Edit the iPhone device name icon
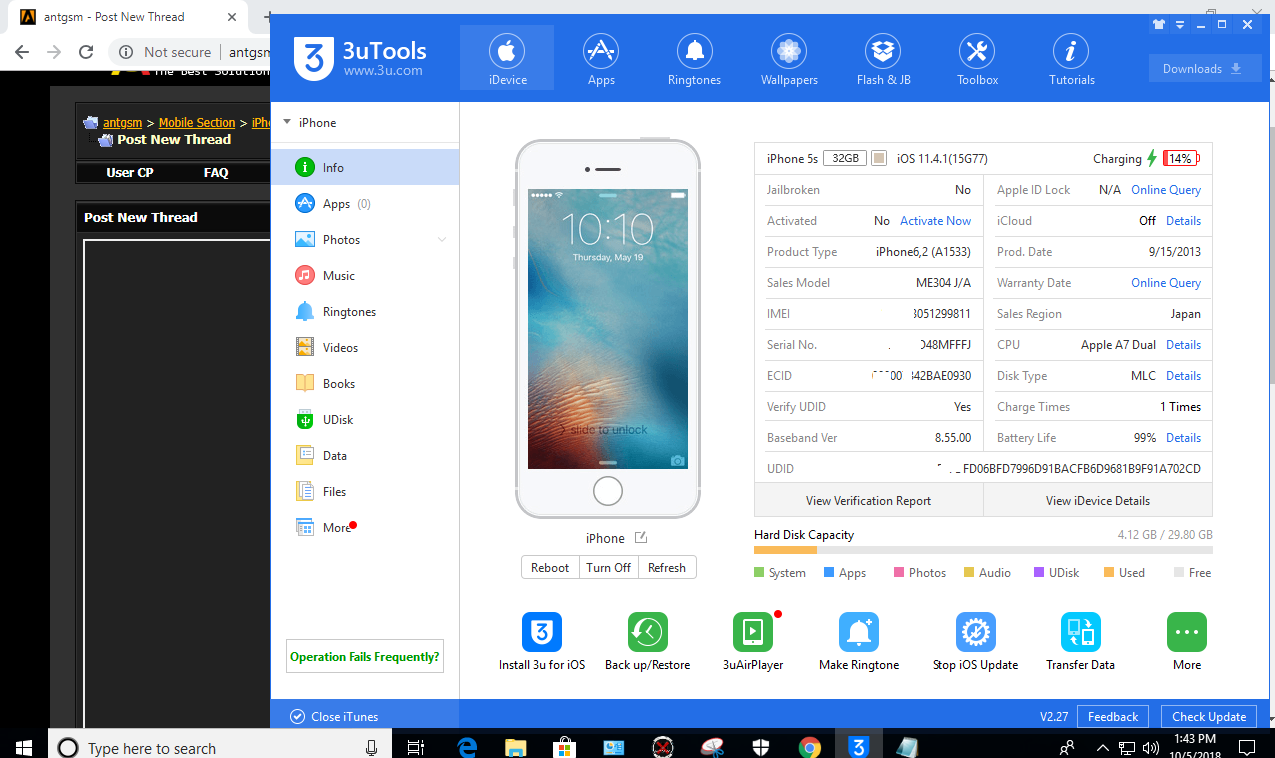 [x=641, y=538]
